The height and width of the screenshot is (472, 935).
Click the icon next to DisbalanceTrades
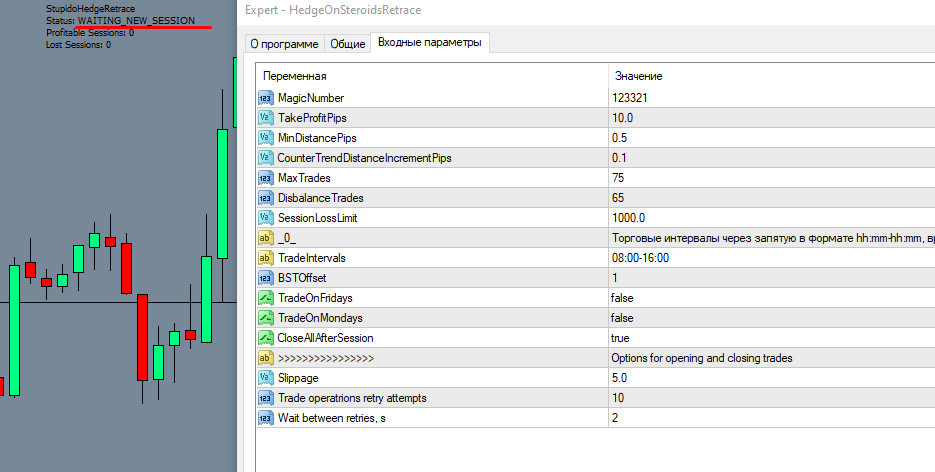(x=265, y=198)
